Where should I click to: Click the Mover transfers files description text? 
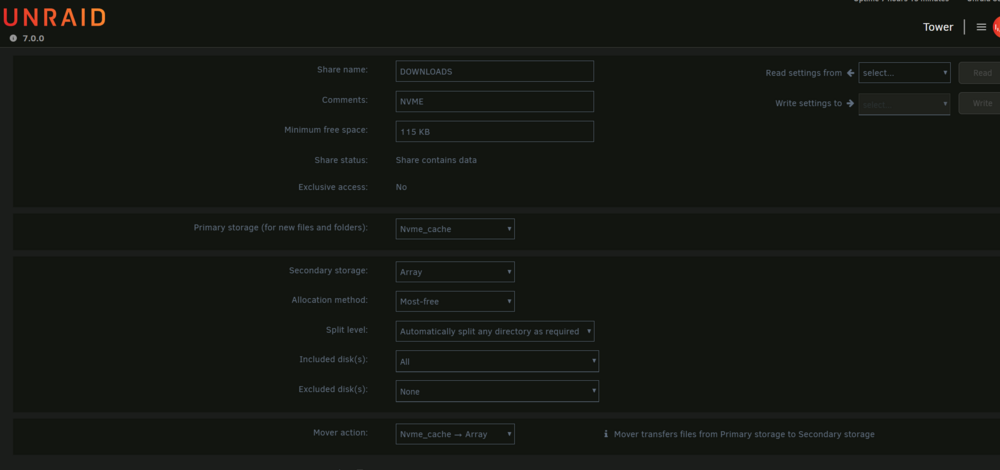(x=744, y=434)
